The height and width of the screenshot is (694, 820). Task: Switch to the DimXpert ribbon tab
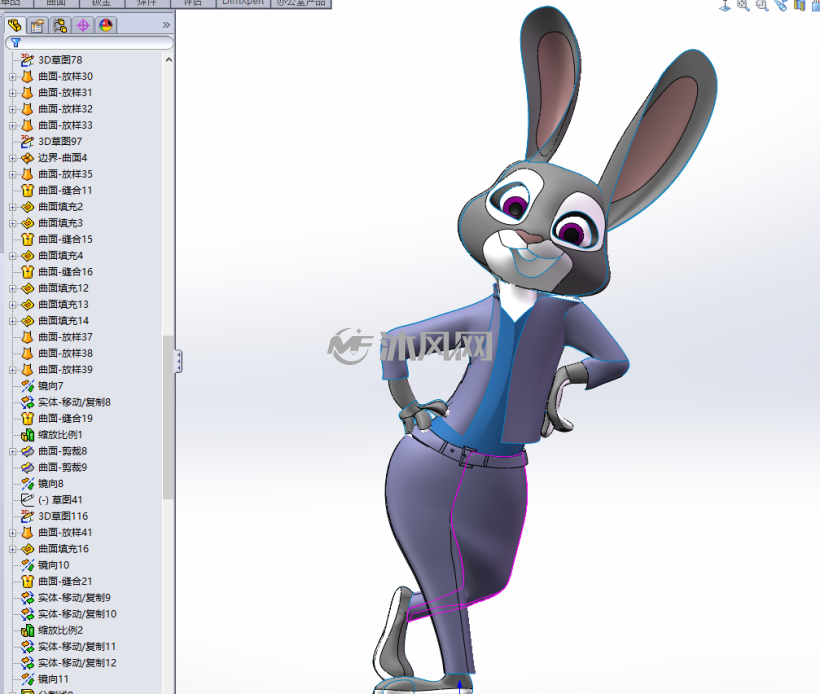243,3
